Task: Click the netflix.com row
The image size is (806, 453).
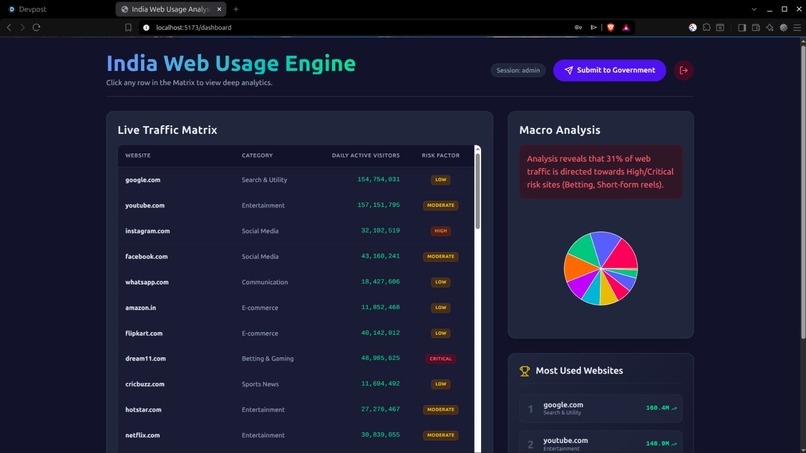Action: (x=296, y=435)
